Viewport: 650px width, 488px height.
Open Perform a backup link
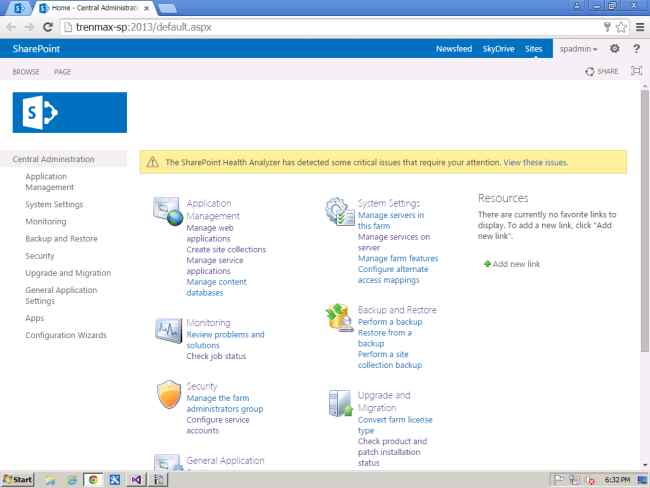[x=390, y=321]
